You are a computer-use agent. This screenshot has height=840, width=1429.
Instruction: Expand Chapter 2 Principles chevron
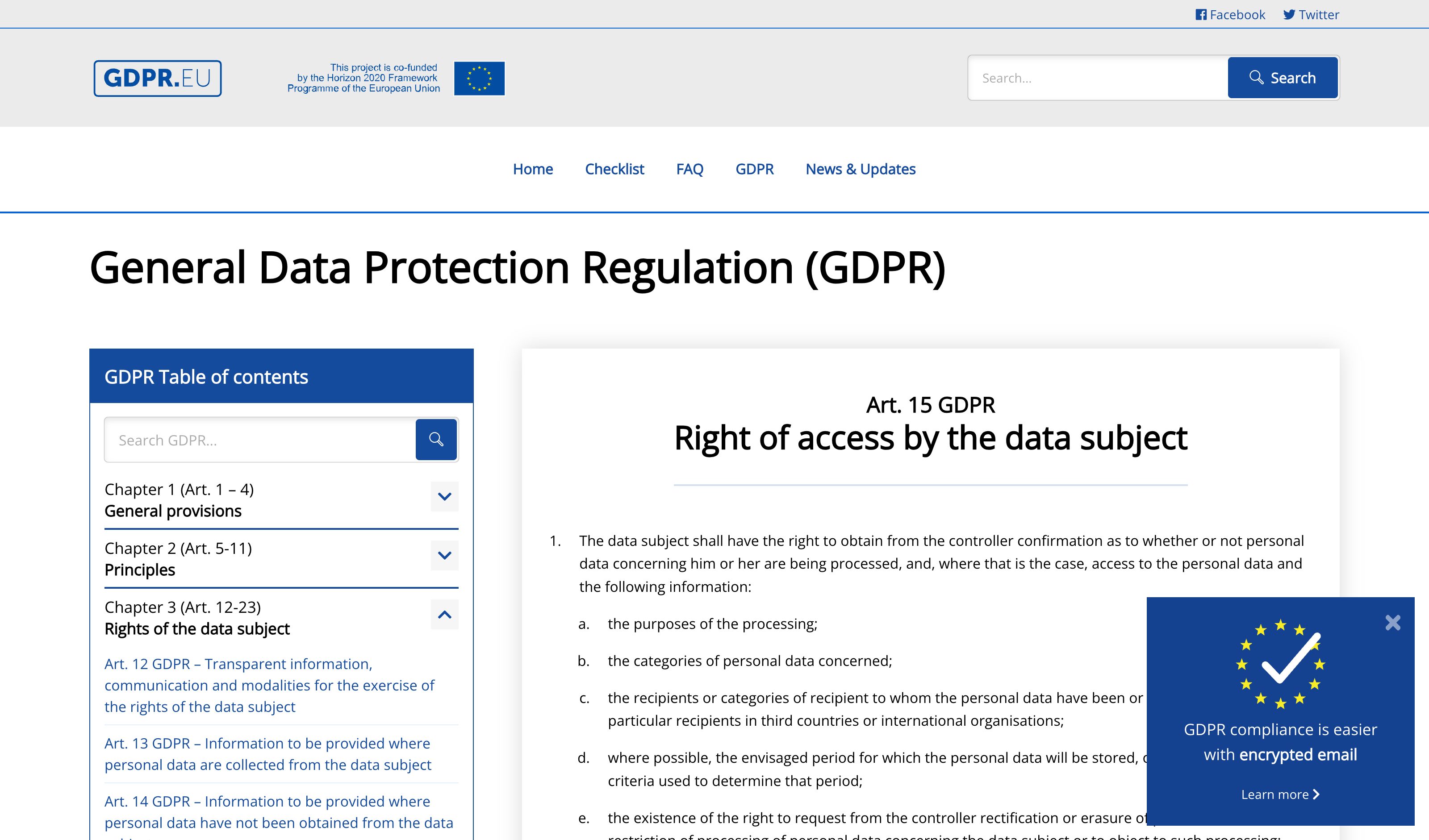(x=445, y=556)
